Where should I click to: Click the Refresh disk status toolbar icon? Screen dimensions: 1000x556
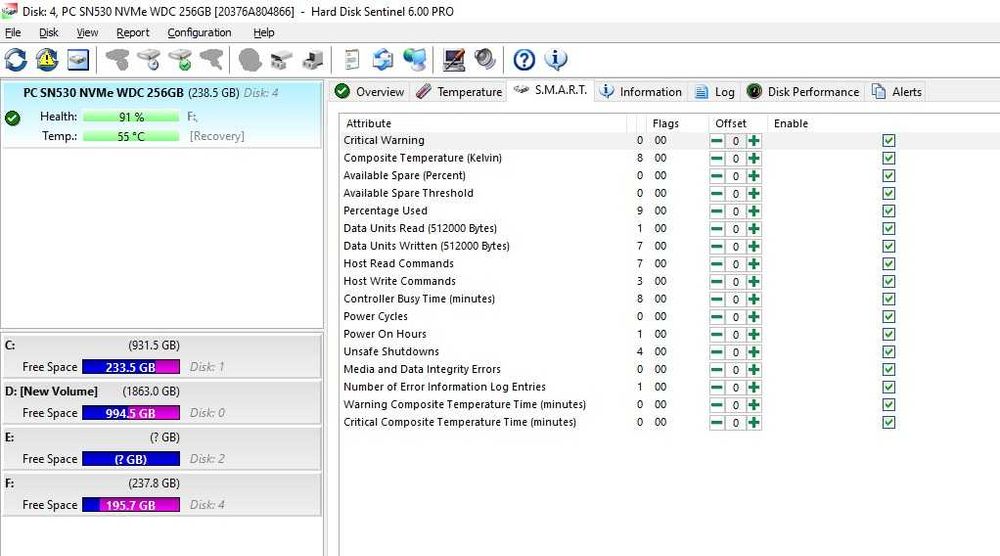click(x=16, y=60)
